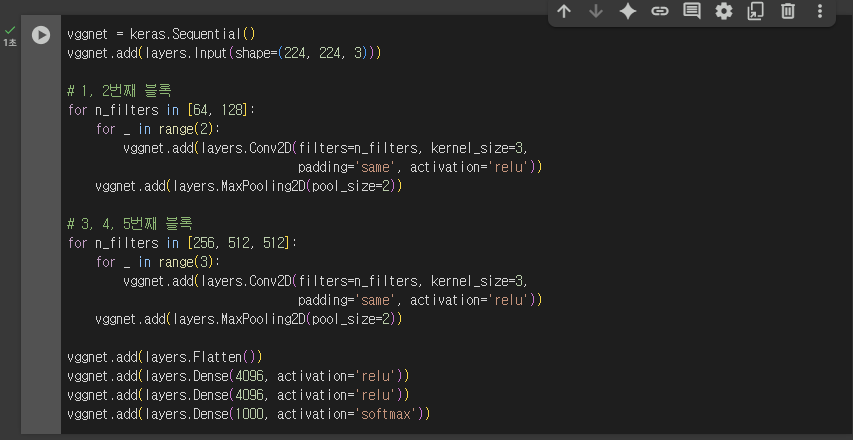Viewport: 853px width, 440px height.
Task: Click 'shape=(224, 224, 3)' argument
Action: (302, 53)
